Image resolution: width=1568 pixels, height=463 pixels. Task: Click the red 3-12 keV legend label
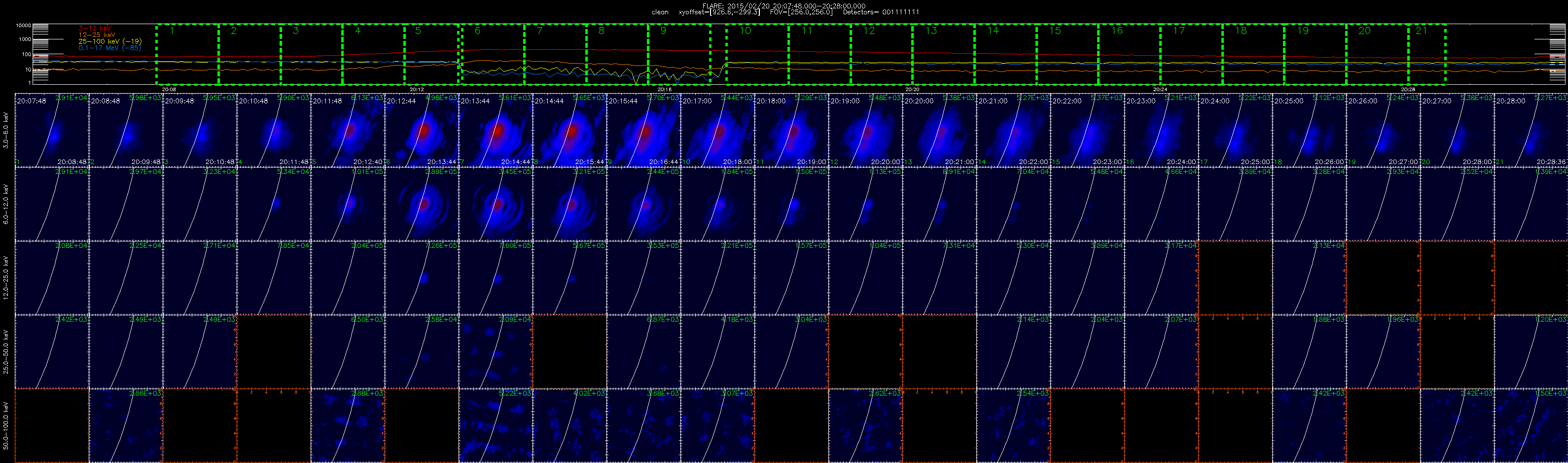click(x=95, y=28)
